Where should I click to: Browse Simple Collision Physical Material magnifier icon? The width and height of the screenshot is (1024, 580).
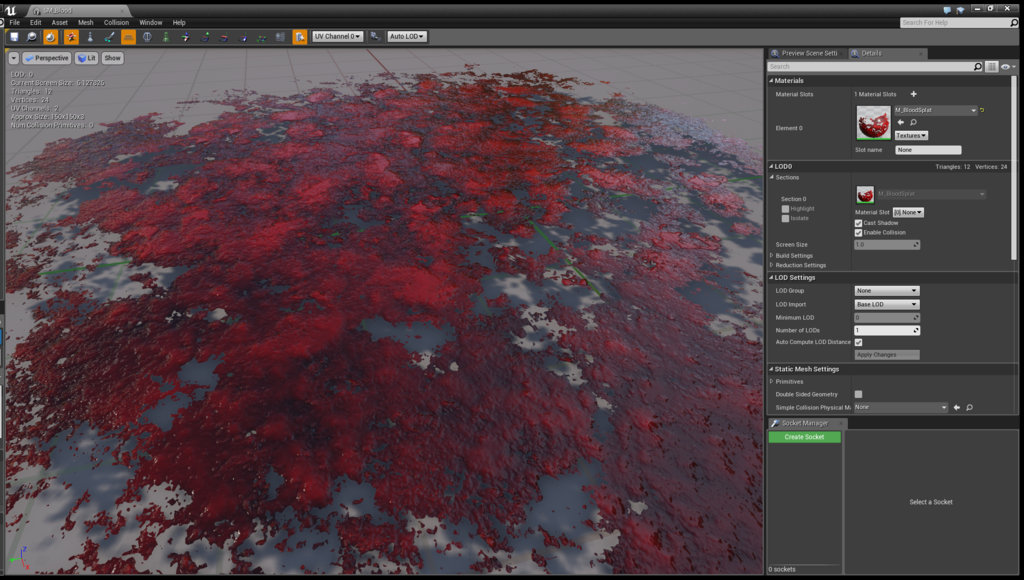970,408
